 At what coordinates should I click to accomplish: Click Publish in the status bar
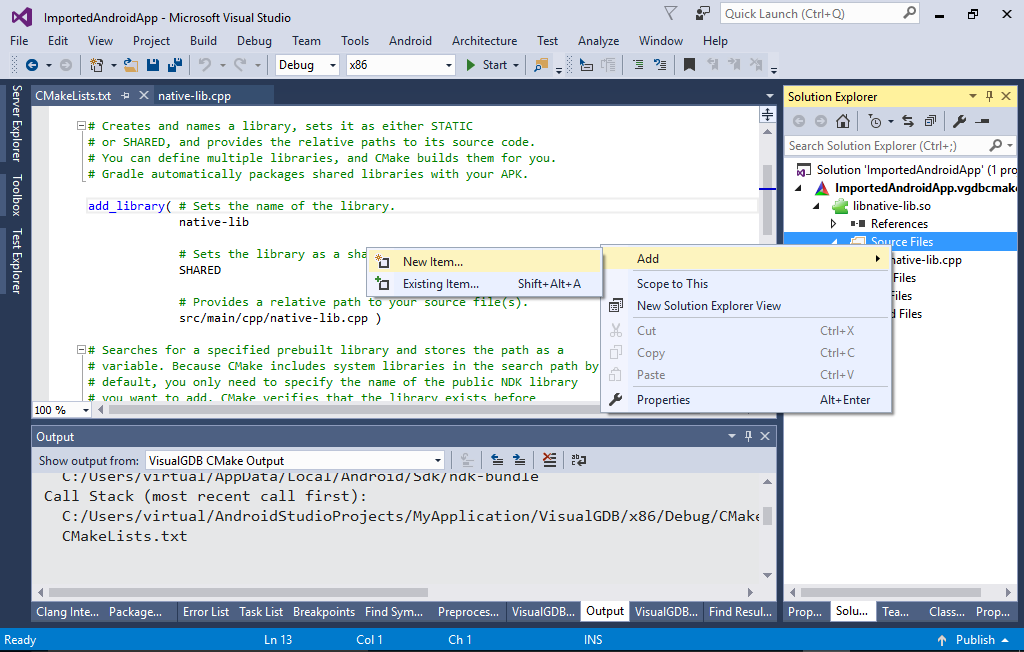click(x=973, y=640)
